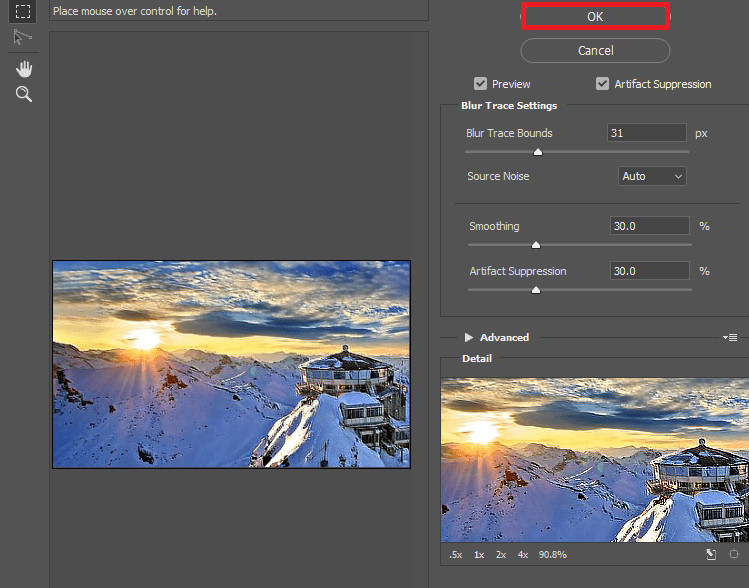Click the enhance at loupe location icon
The image size is (749, 588).
click(x=734, y=554)
